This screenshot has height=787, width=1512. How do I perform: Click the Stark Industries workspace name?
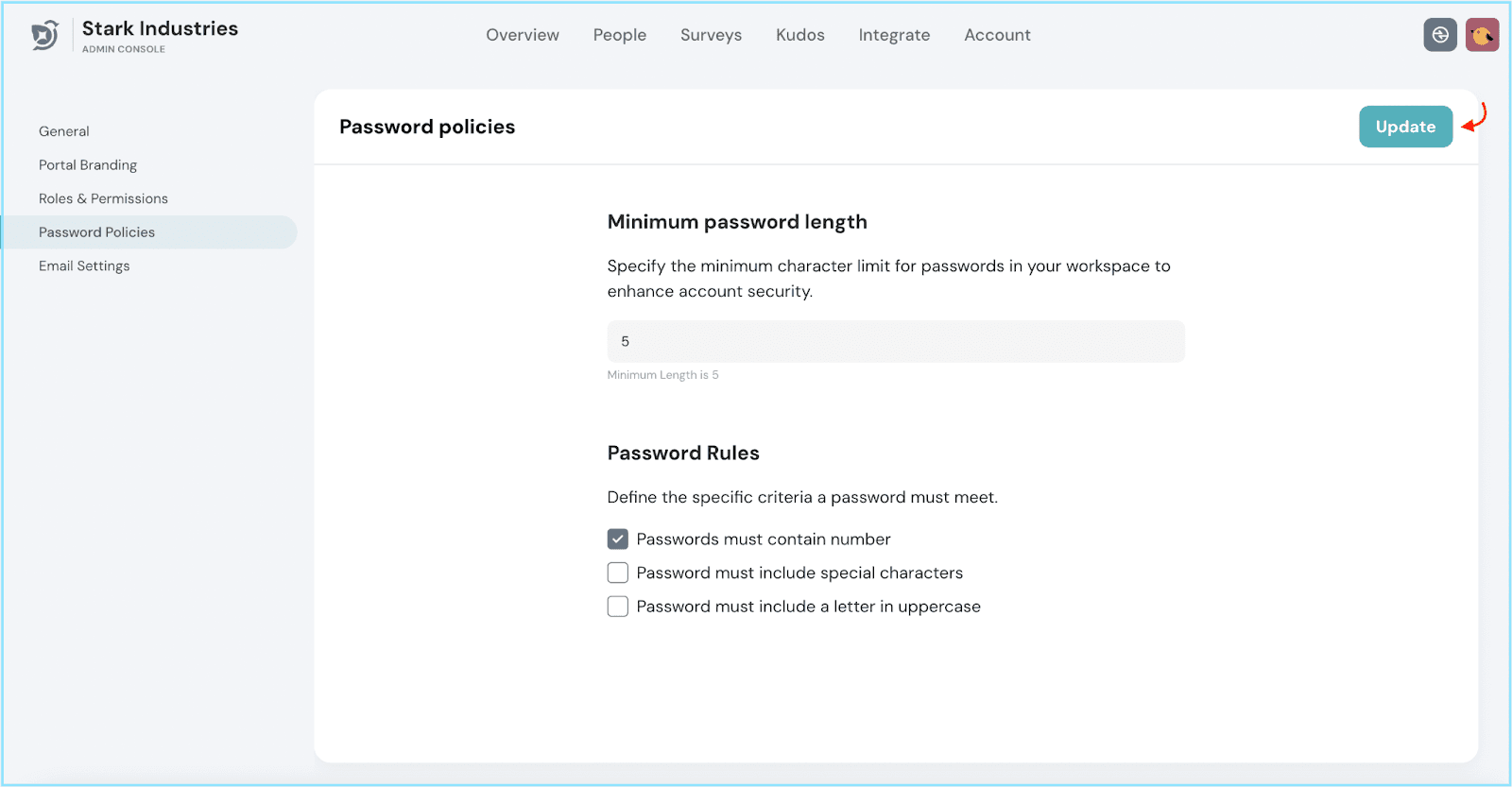click(x=160, y=28)
